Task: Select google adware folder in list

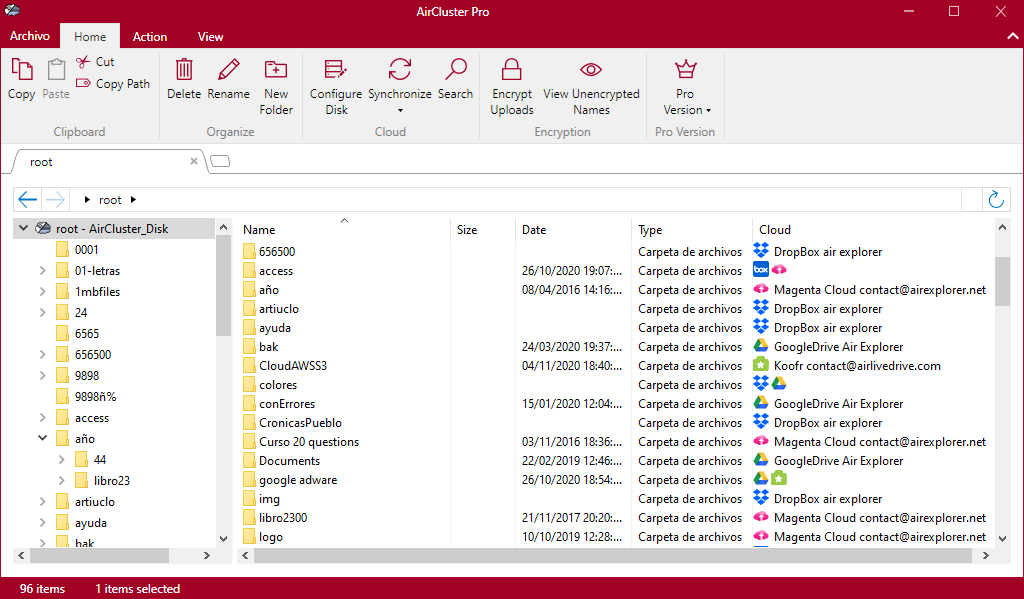Action: [x=298, y=479]
